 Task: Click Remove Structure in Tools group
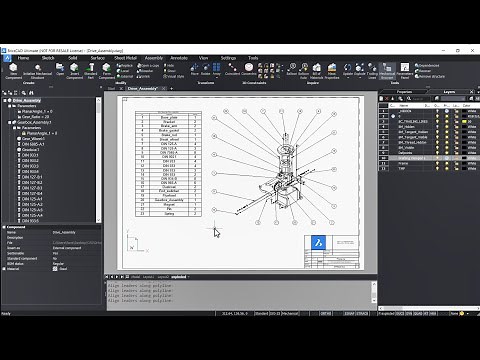430,76
